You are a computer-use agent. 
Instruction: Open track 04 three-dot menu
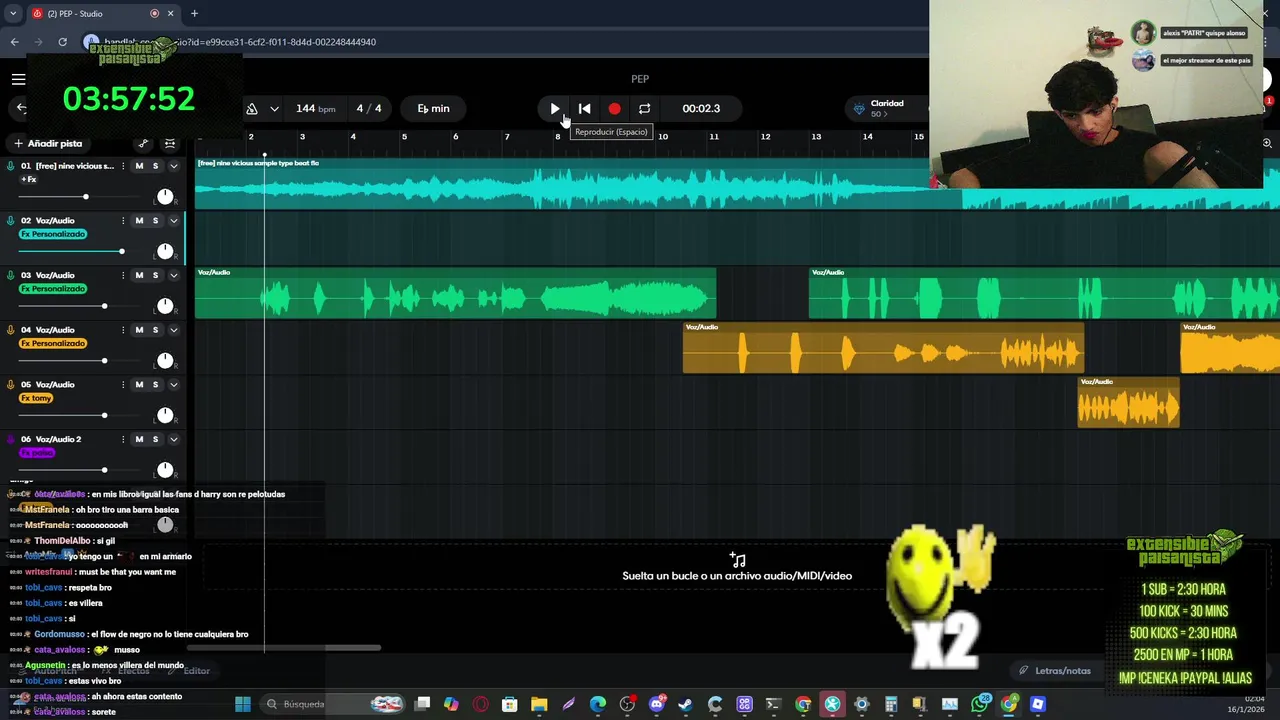click(123, 330)
